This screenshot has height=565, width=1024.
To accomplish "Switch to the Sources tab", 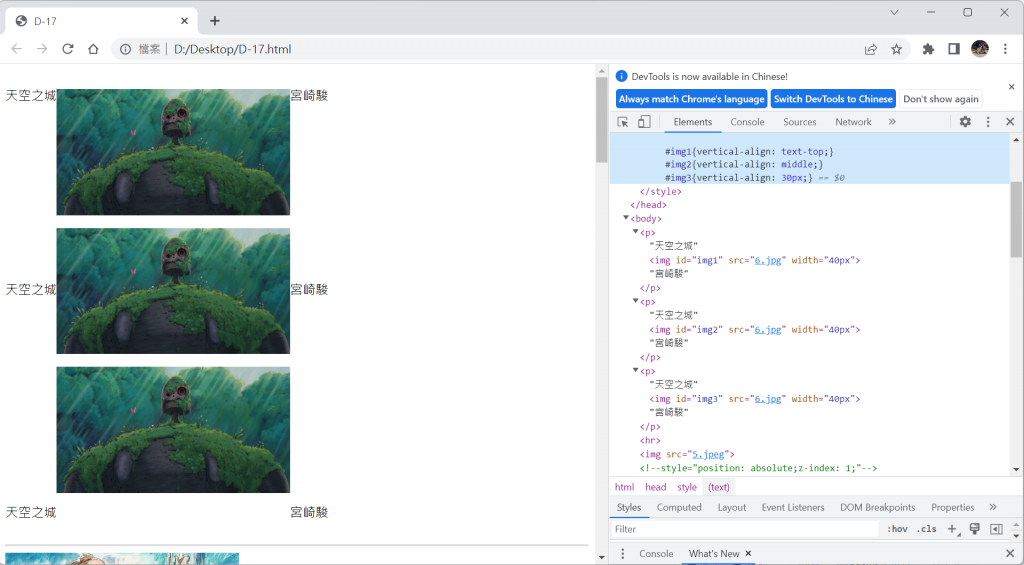I will pyautogui.click(x=799, y=121).
